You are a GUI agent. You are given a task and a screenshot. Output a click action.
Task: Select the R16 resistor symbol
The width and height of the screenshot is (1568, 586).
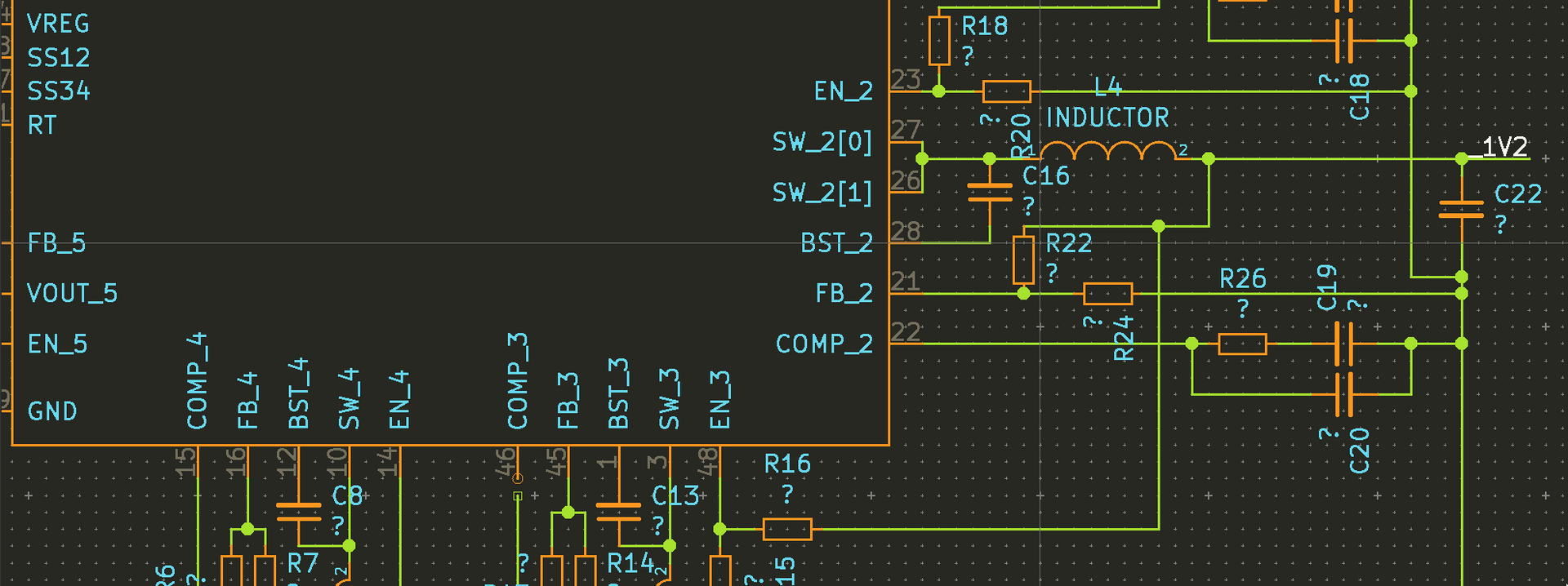pyautogui.click(x=787, y=529)
